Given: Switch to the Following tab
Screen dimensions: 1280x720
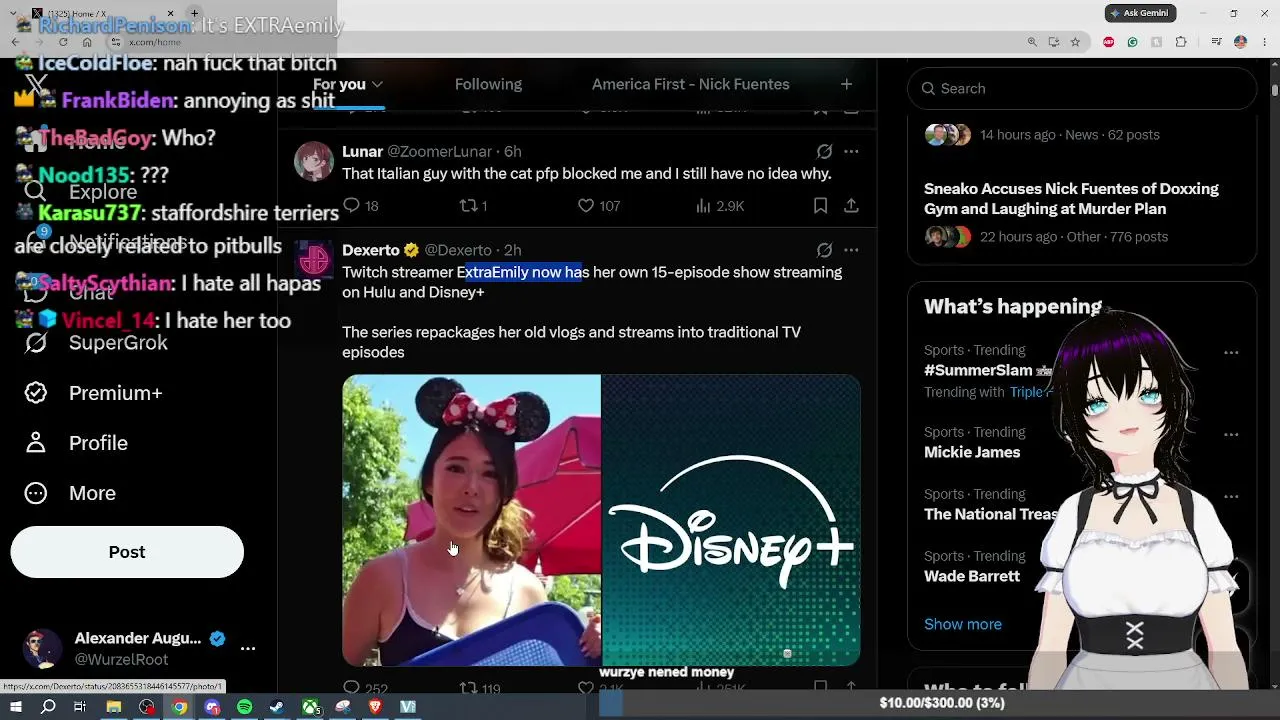Looking at the screenshot, I should coord(488,84).
